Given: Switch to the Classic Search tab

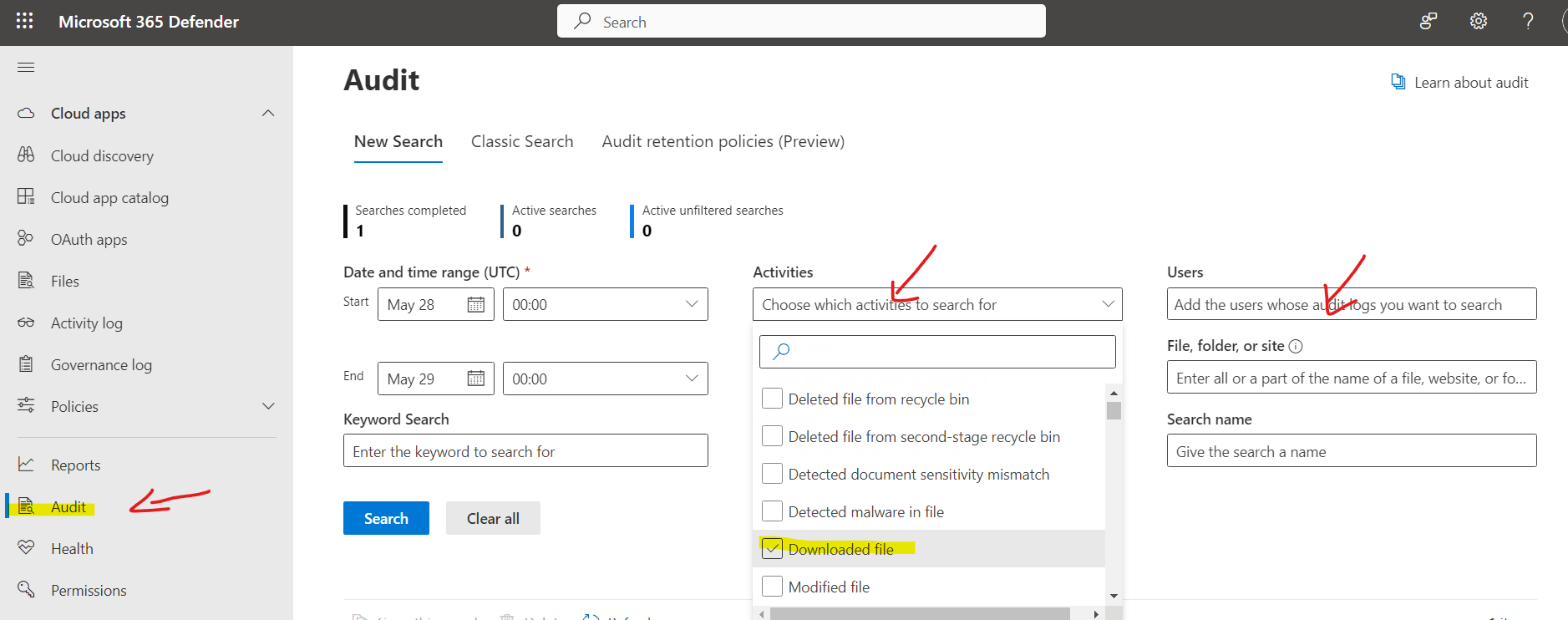Looking at the screenshot, I should pyautogui.click(x=522, y=141).
